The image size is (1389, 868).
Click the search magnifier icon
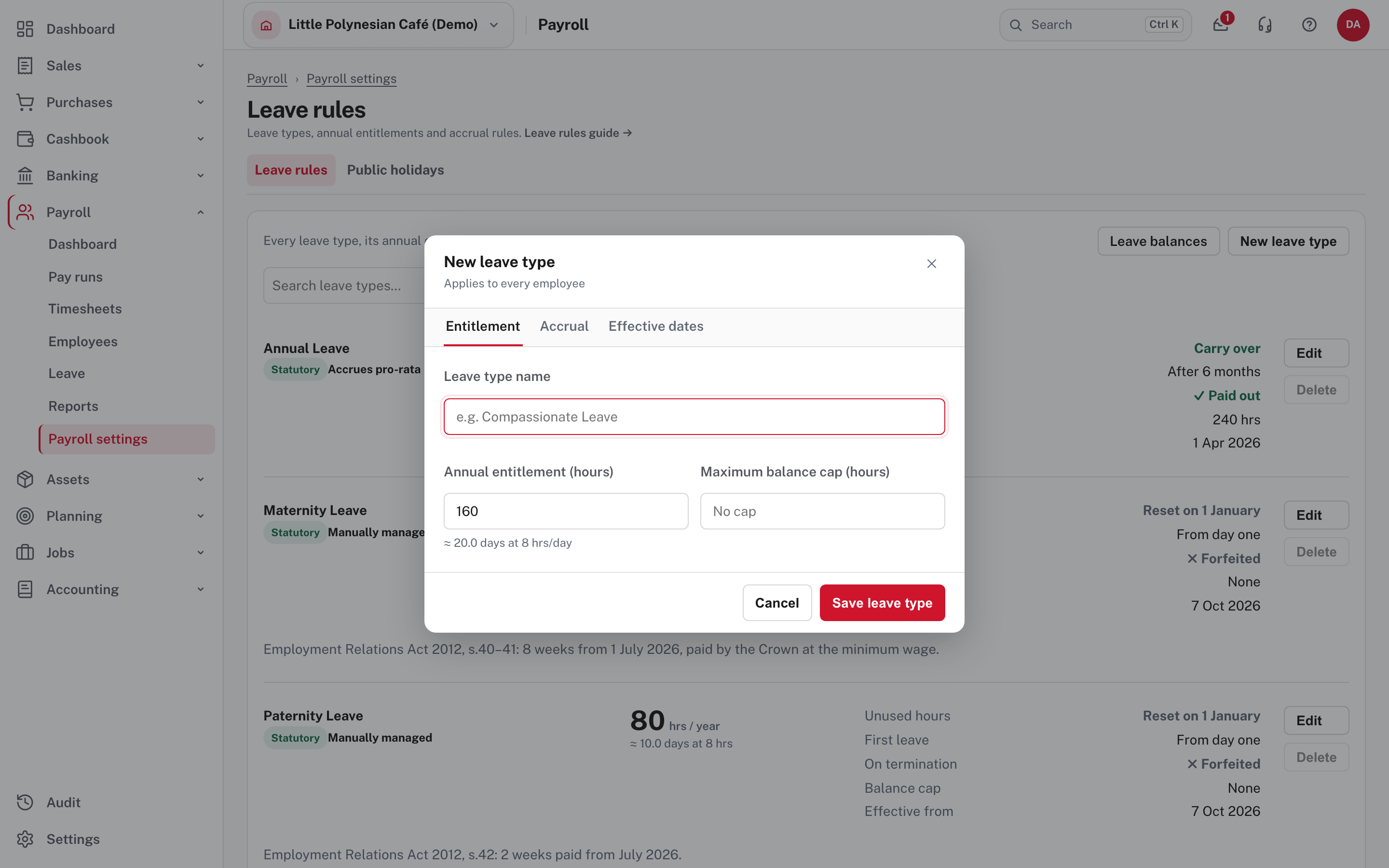click(x=1016, y=25)
